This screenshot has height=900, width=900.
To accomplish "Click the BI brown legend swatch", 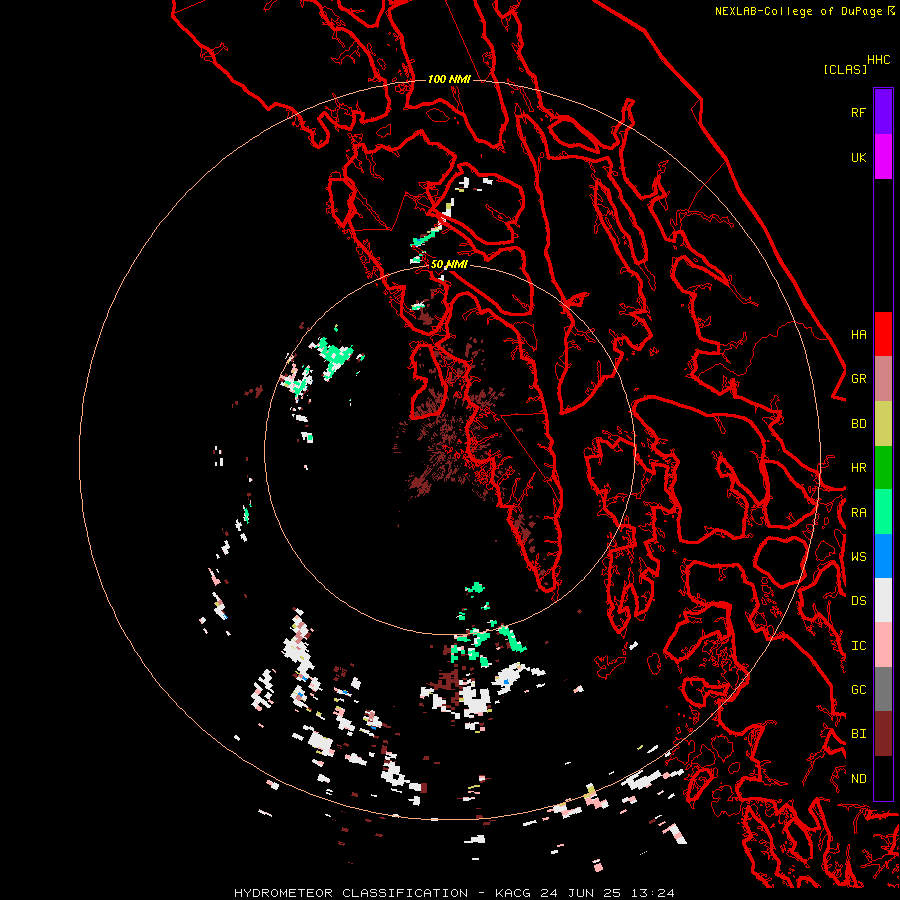I will (883, 734).
